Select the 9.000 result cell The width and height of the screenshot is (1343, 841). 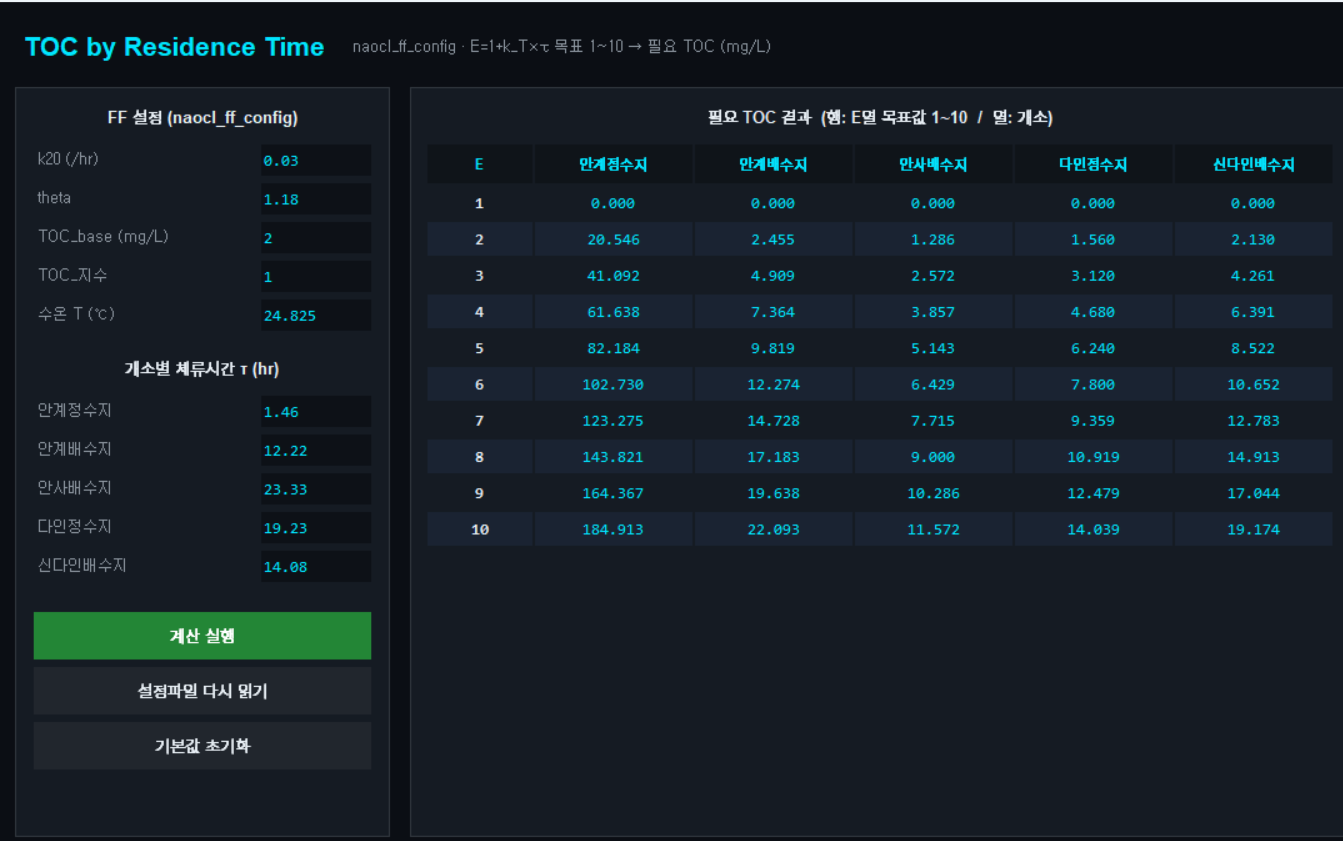coord(933,457)
